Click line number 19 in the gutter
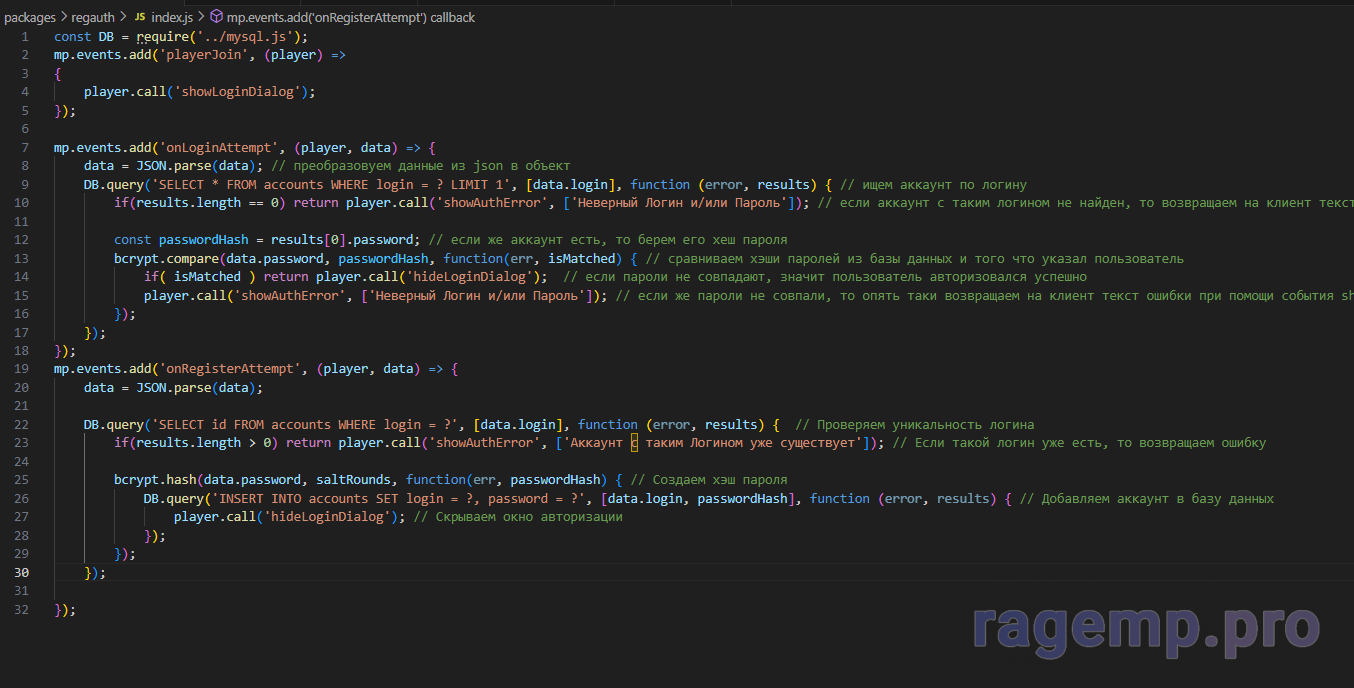 [22, 368]
